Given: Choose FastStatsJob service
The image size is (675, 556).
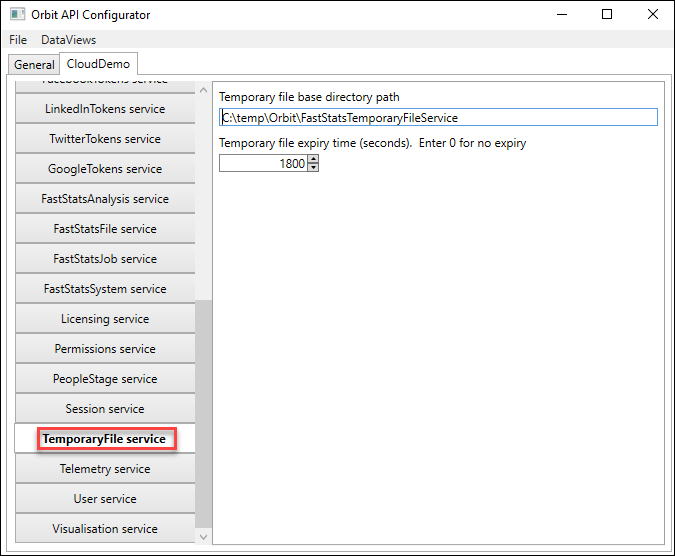Looking at the screenshot, I should tap(105, 259).
